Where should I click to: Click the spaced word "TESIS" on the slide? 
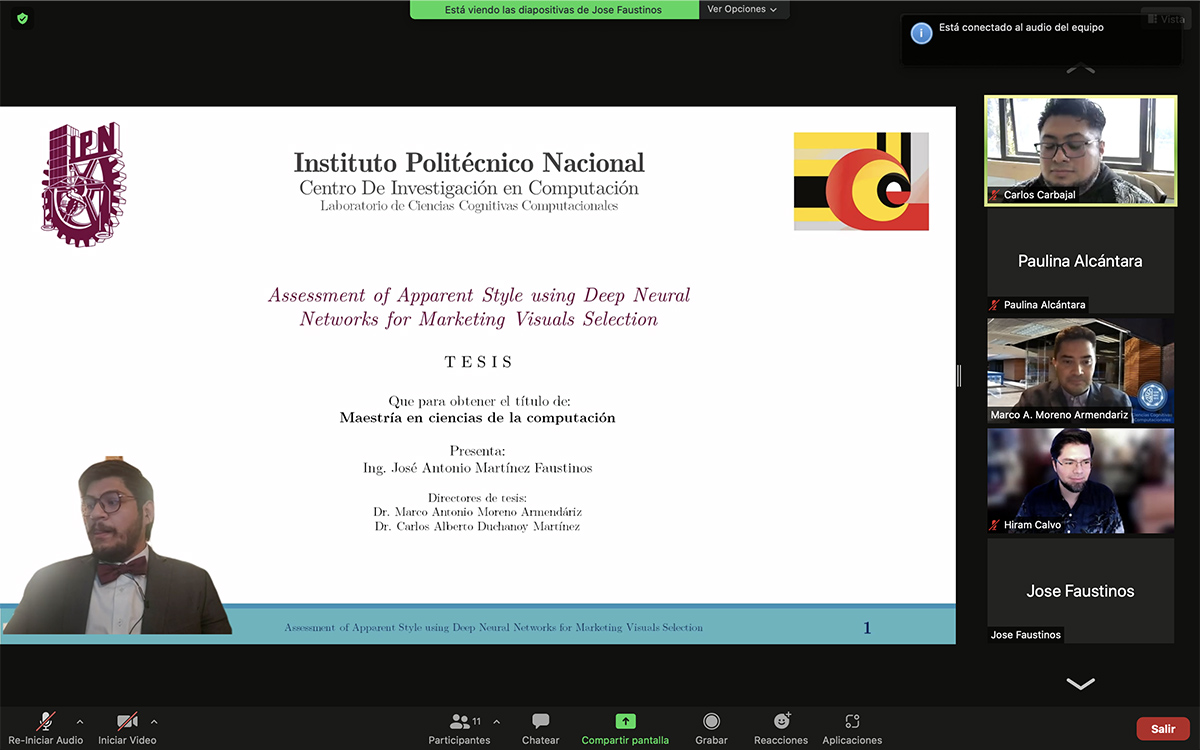click(x=479, y=362)
